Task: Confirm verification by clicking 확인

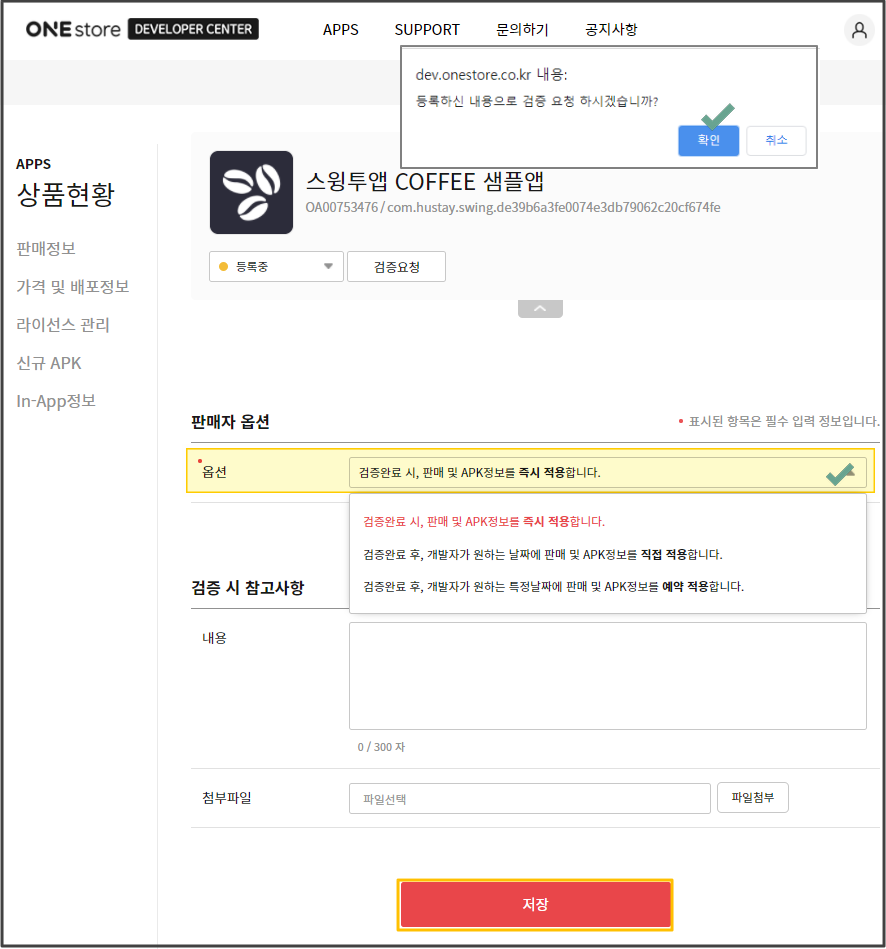Action: pos(708,140)
